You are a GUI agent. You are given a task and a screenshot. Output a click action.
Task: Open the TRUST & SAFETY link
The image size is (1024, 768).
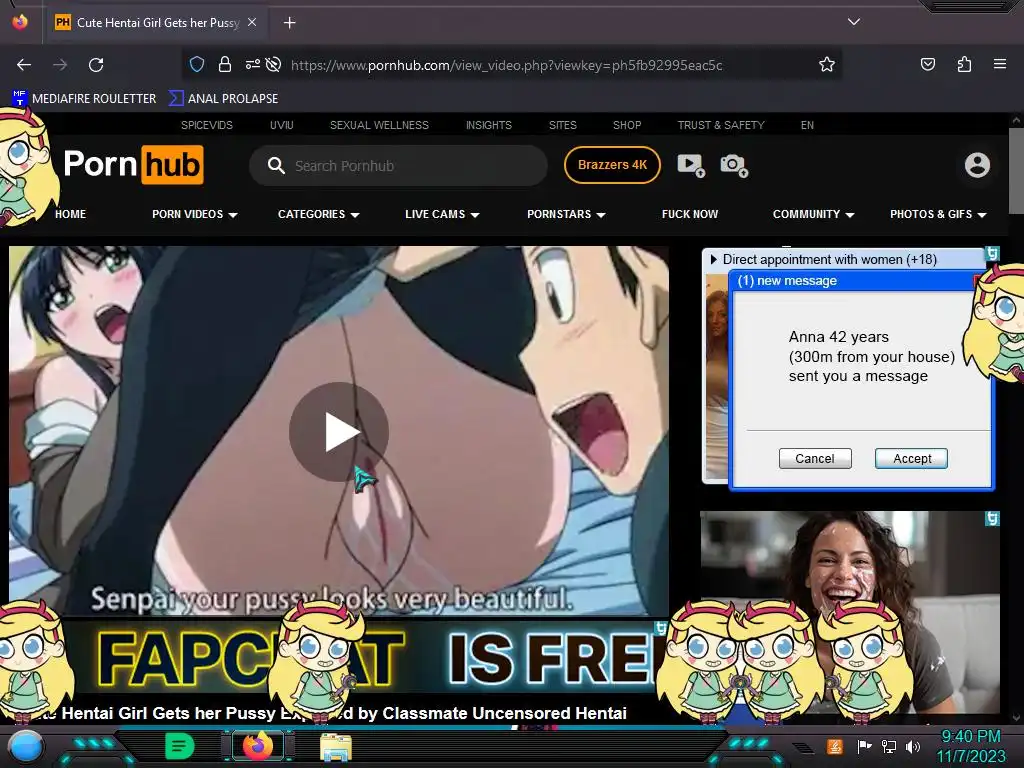(x=721, y=125)
